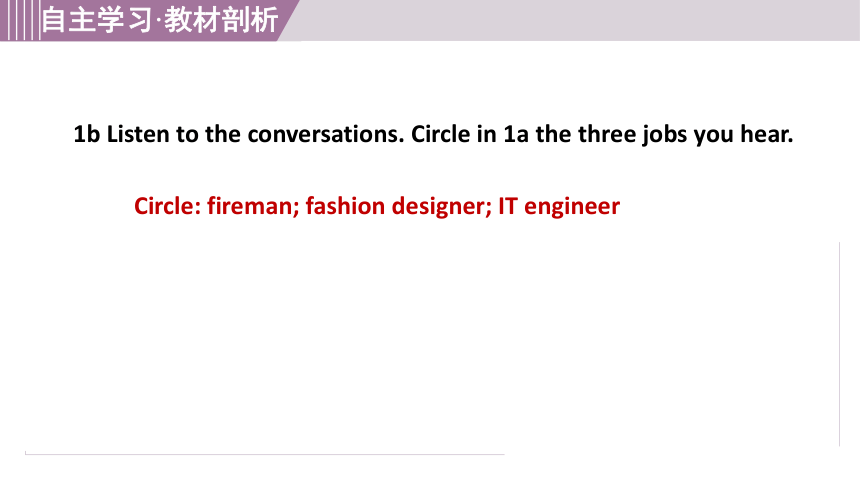Select the "1b" exercise label
The height and width of the screenshot is (484, 860).
click(x=87, y=134)
